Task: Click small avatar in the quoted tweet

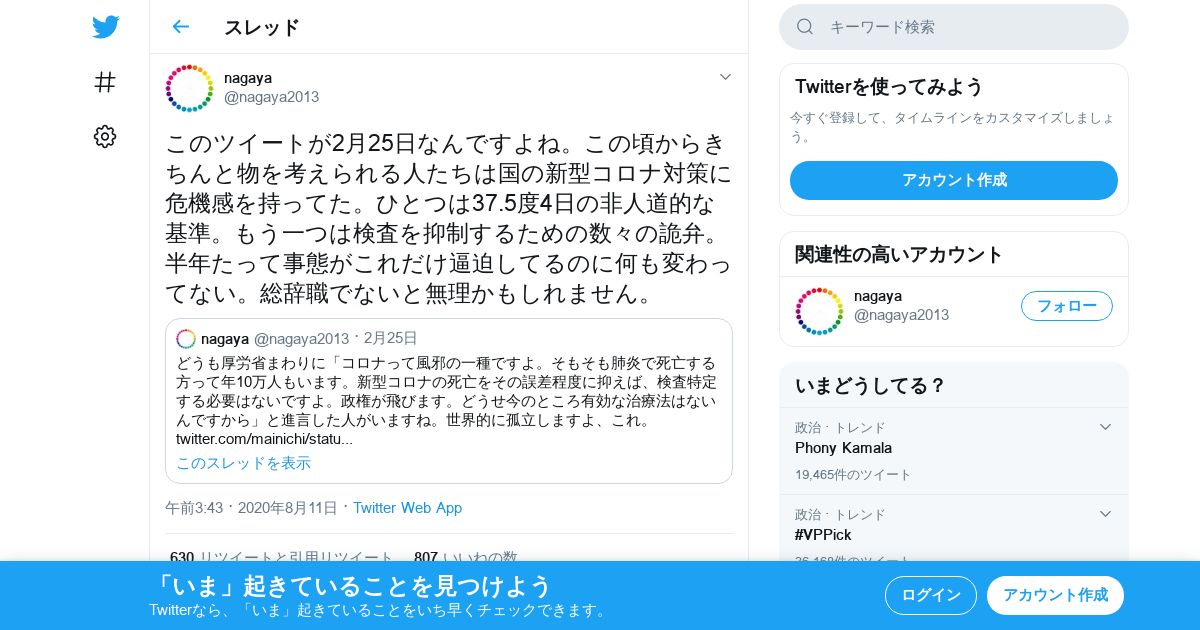Action: [186, 339]
